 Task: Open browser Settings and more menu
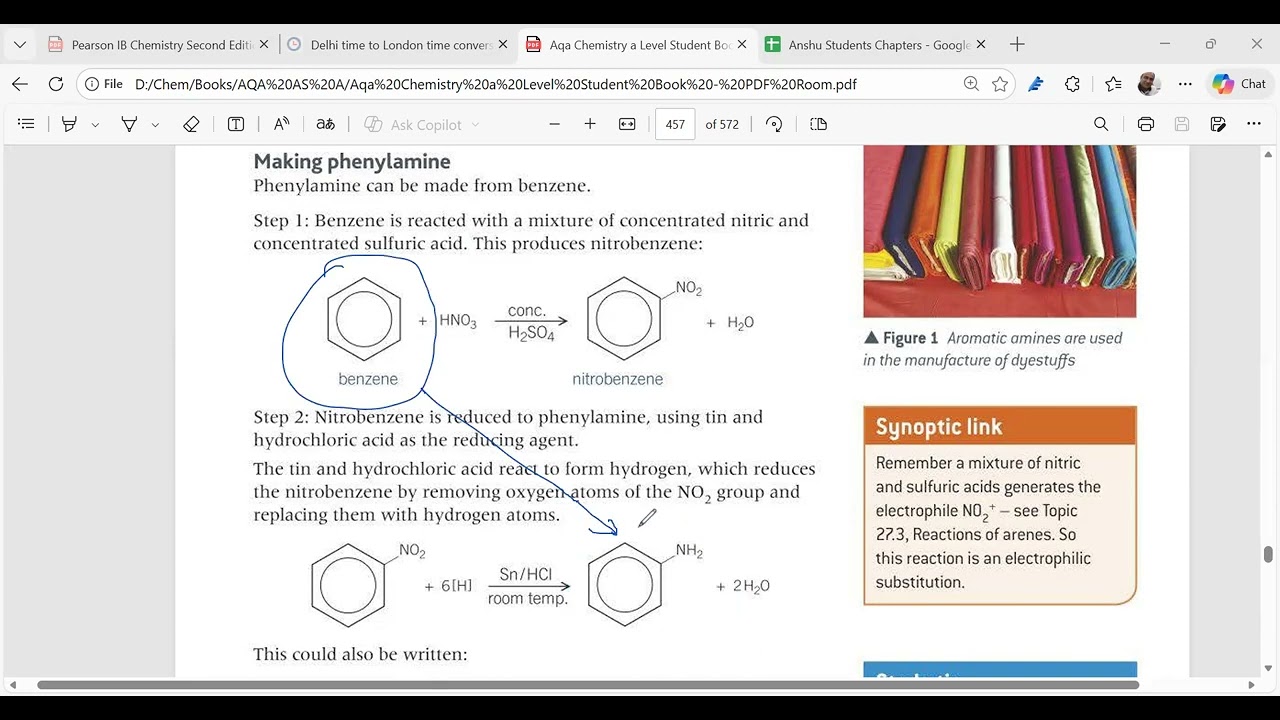1185,84
